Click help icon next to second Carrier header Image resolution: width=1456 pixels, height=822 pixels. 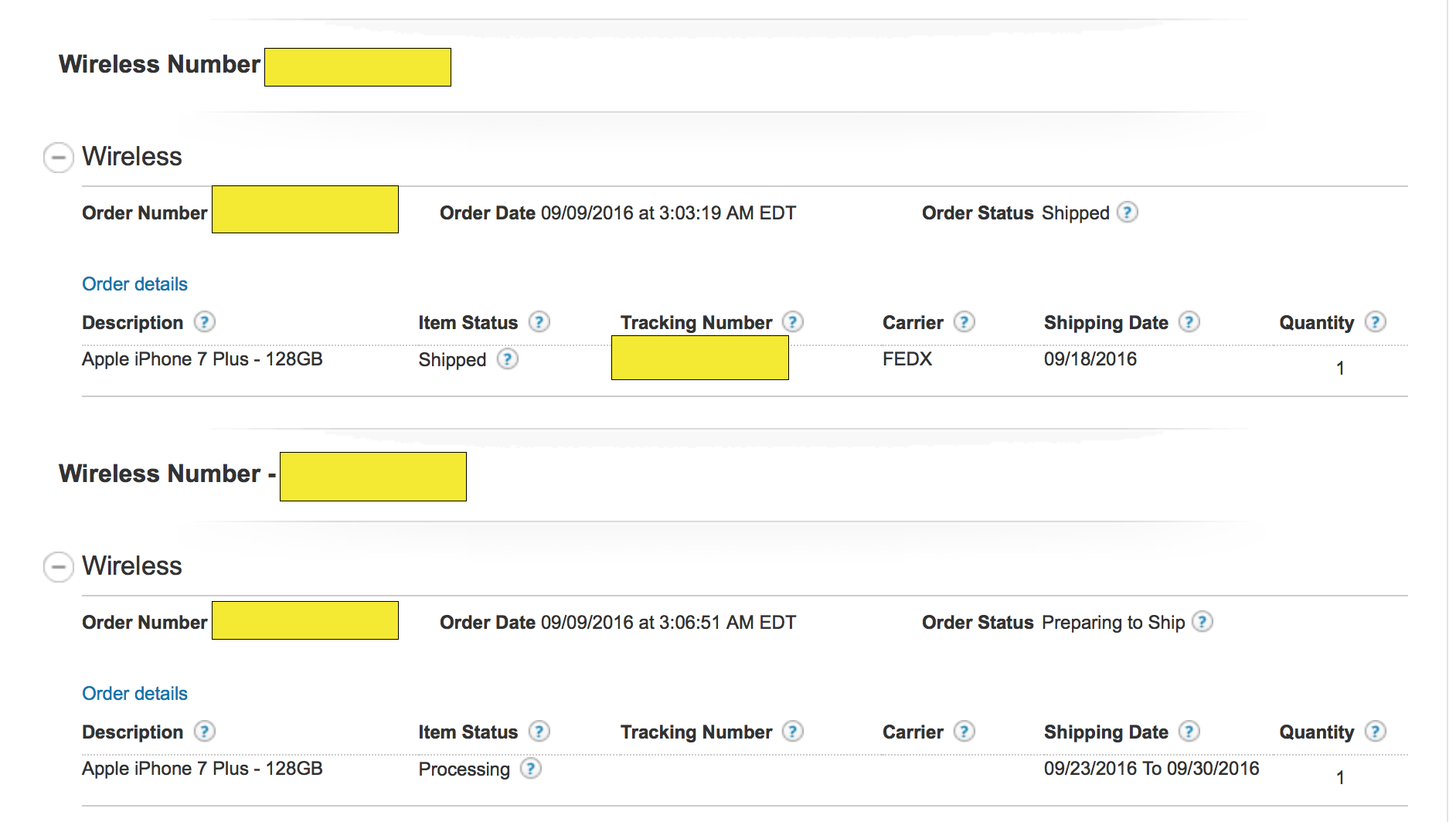click(964, 732)
